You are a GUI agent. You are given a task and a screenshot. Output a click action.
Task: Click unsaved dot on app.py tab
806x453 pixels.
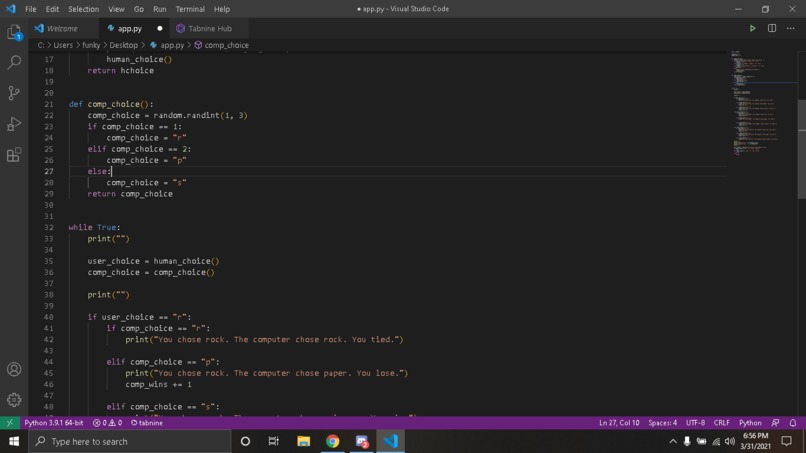click(159, 28)
